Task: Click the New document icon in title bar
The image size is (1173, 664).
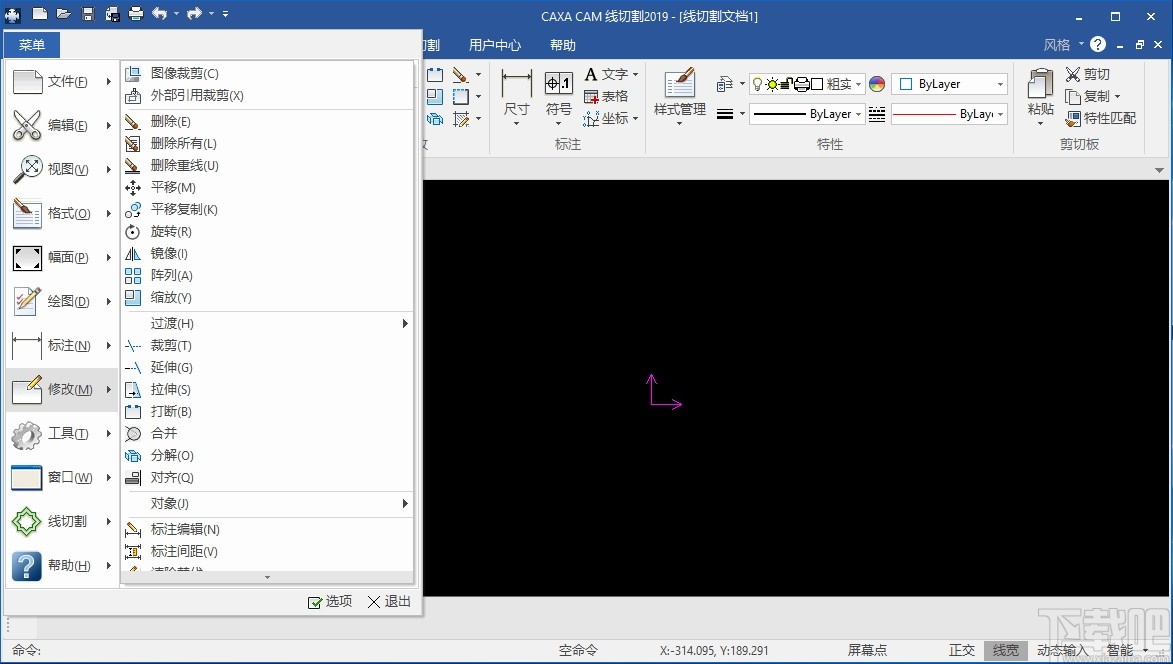Action: pyautogui.click(x=40, y=13)
